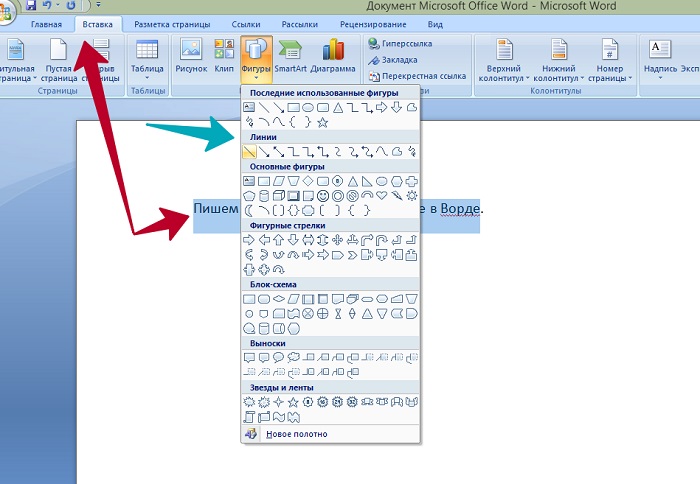Pick the Magnetic disk flowchart shape

(264, 329)
